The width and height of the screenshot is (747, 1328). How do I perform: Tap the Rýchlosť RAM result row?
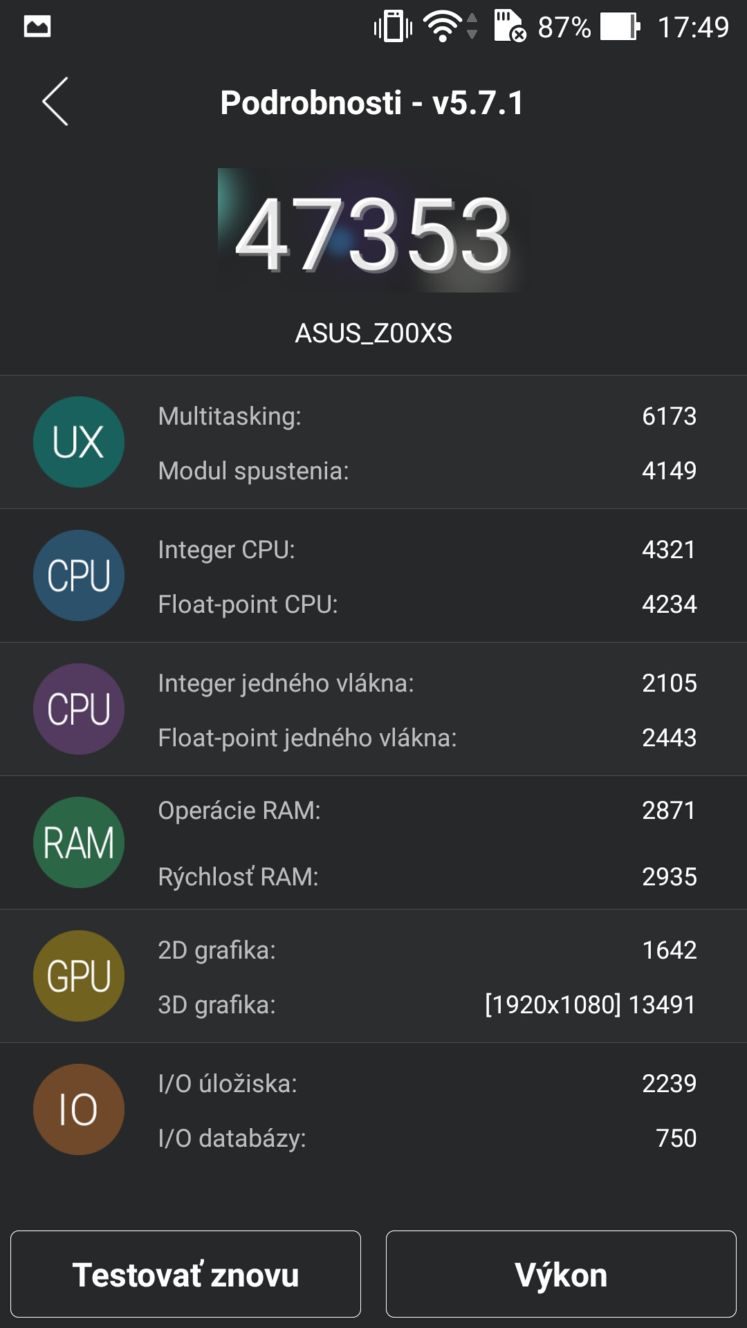pos(427,877)
